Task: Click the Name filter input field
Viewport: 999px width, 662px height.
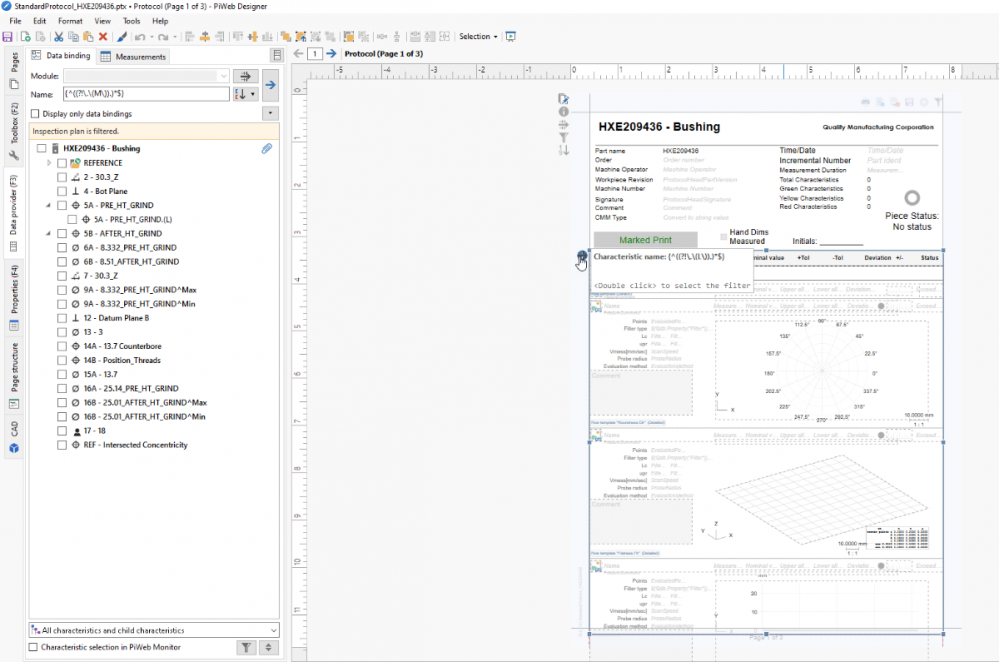Action: click(145, 94)
